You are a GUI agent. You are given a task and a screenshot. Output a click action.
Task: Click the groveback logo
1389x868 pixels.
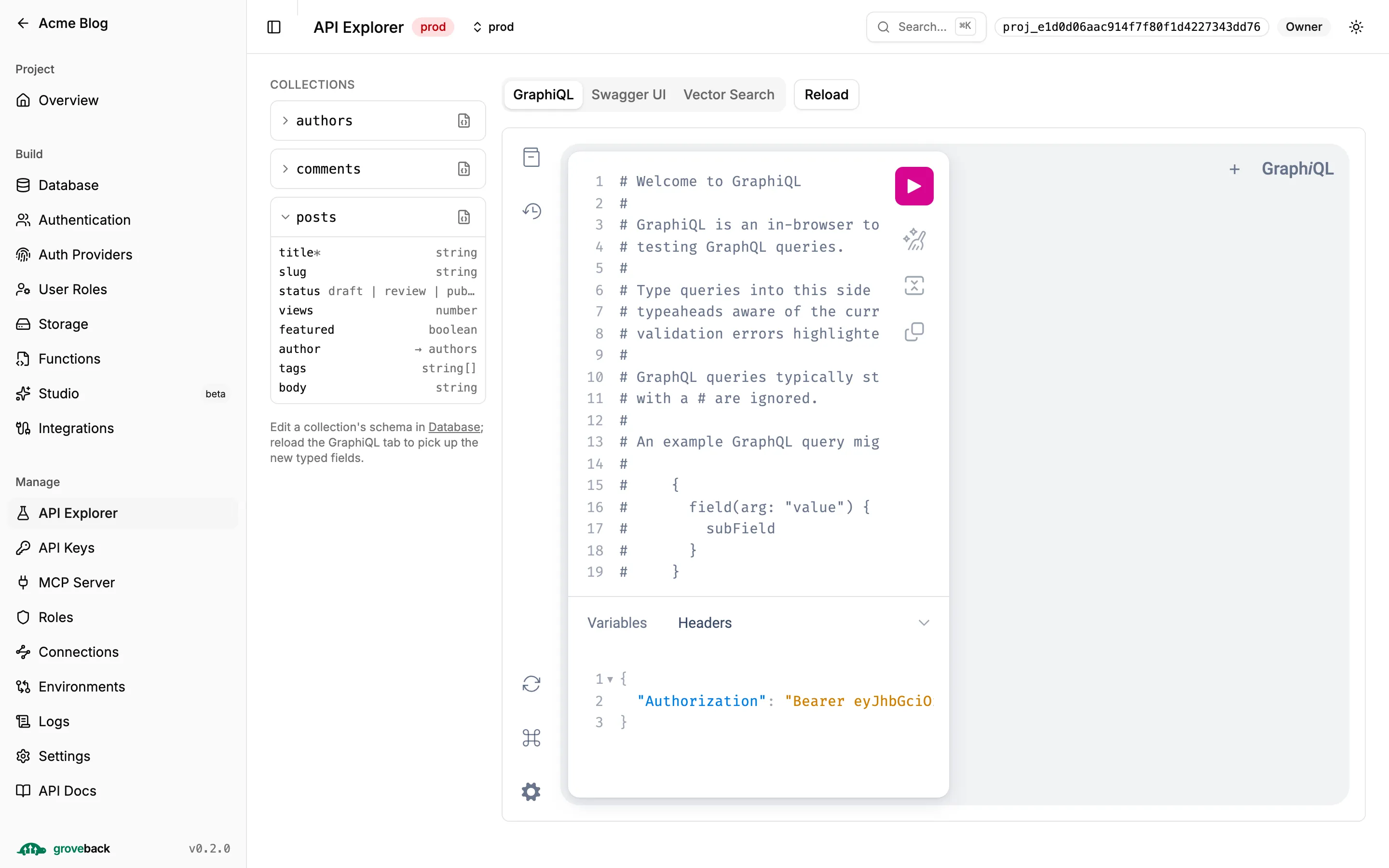click(63, 849)
